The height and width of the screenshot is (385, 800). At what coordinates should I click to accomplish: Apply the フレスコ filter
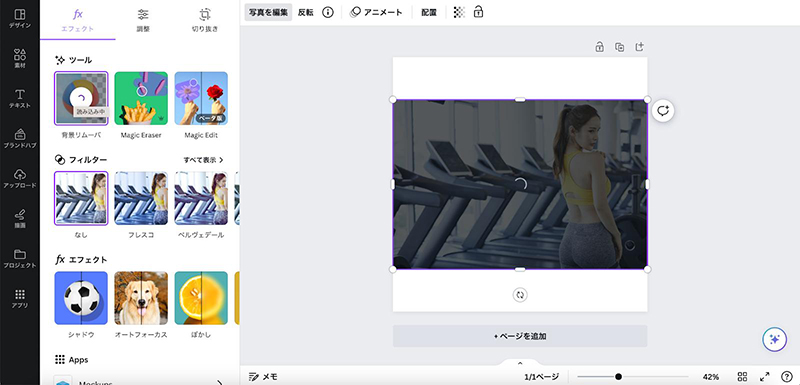tap(141, 198)
